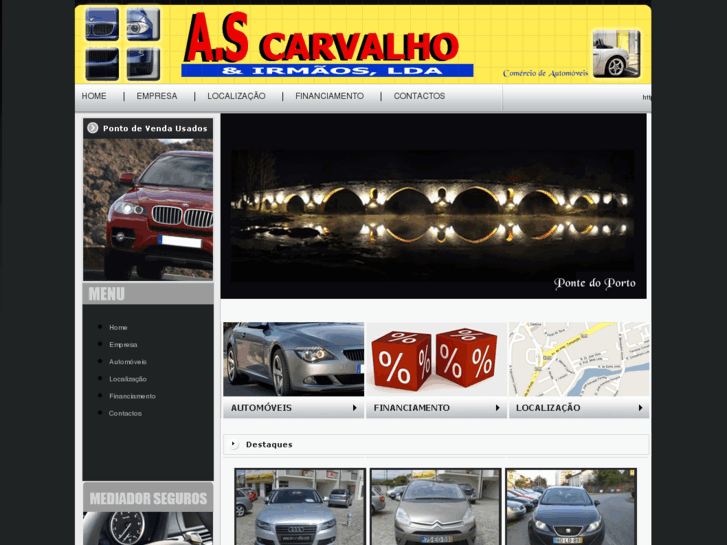This screenshot has width=727, height=545.
Task: Select CONTACTOS in the top navigation
Action: (x=419, y=96)
